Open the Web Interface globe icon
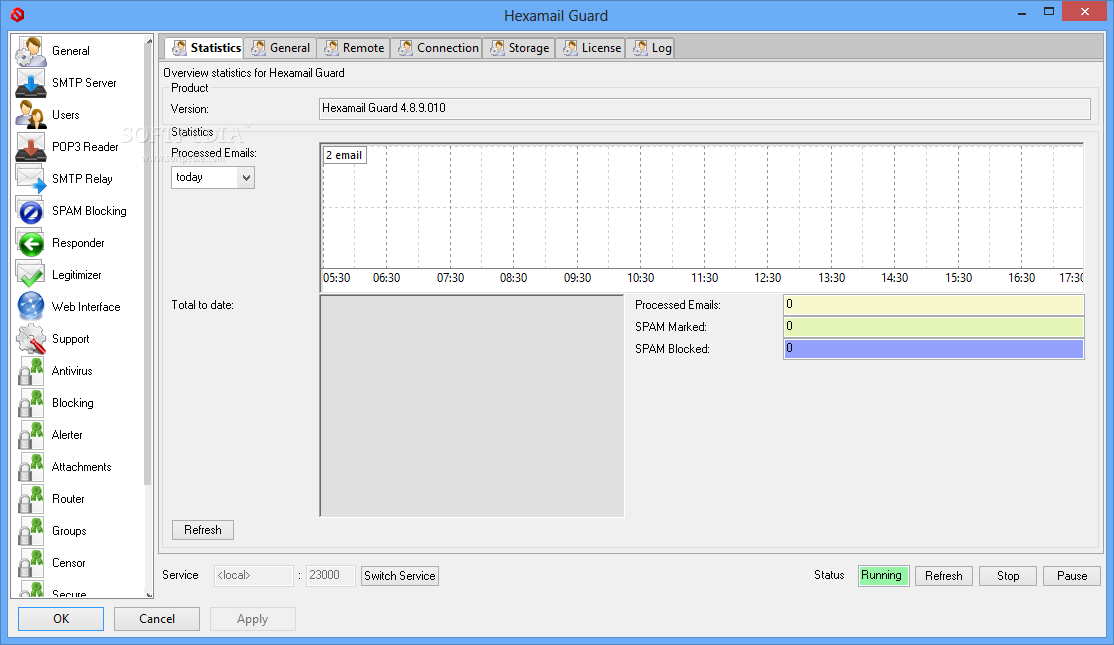Image resolution: width=1114 pixels, height=645 pixels. tap(31, 307)
